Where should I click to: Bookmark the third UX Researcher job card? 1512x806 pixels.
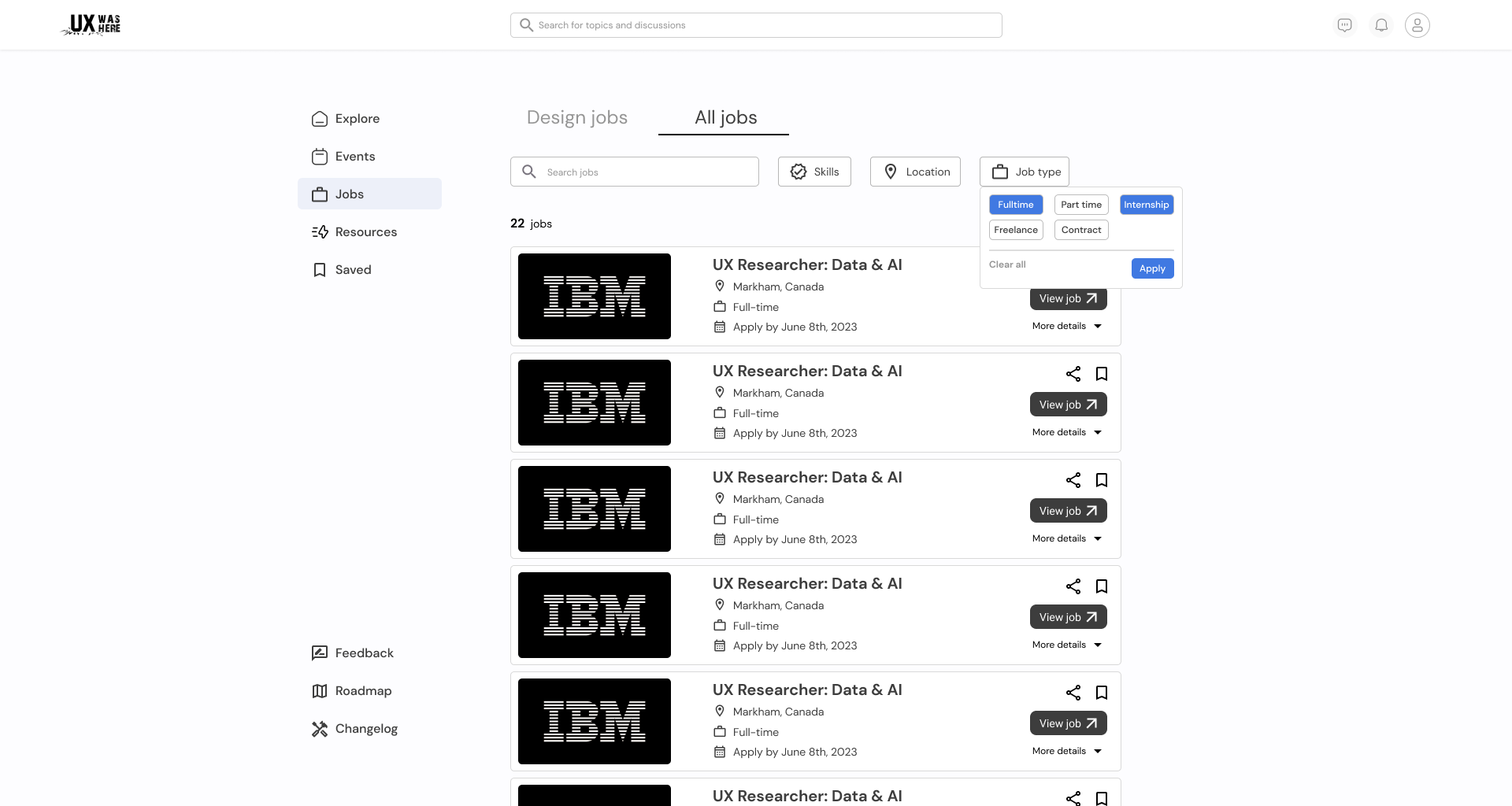[x=1102, y=480]
